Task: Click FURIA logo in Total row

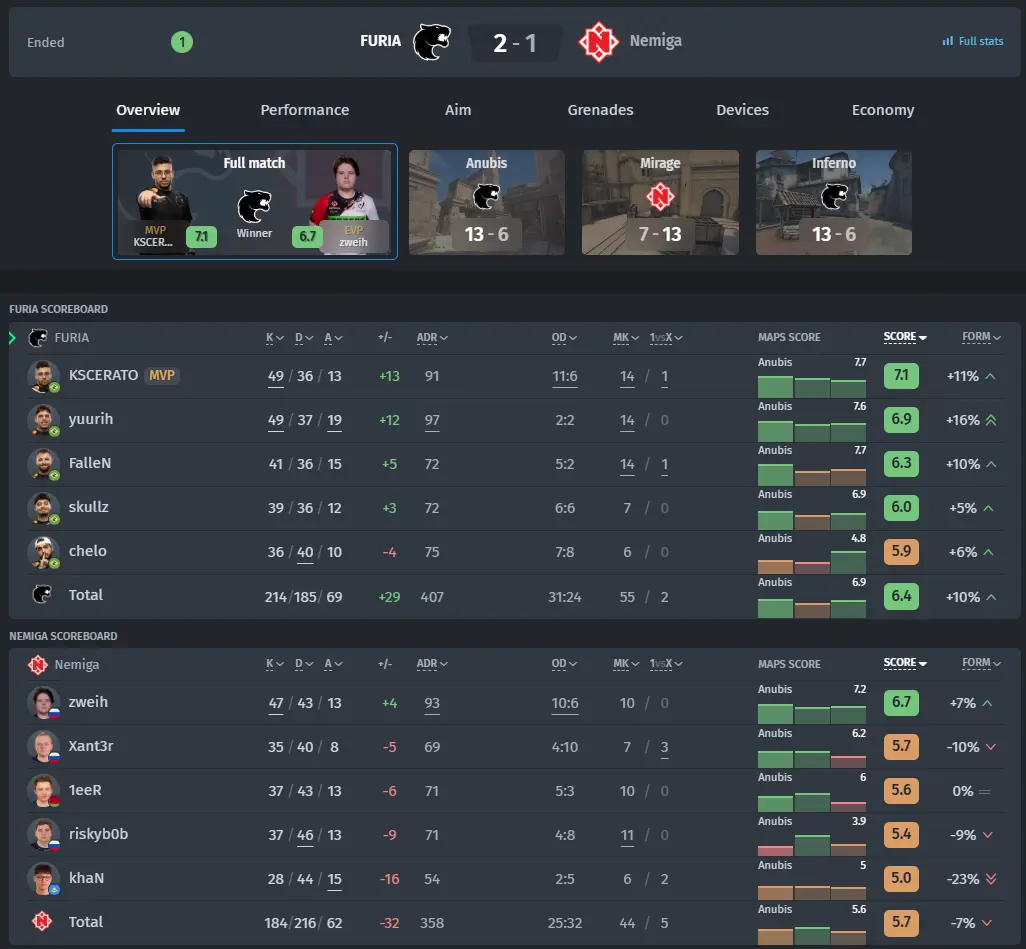Action: 42,594
